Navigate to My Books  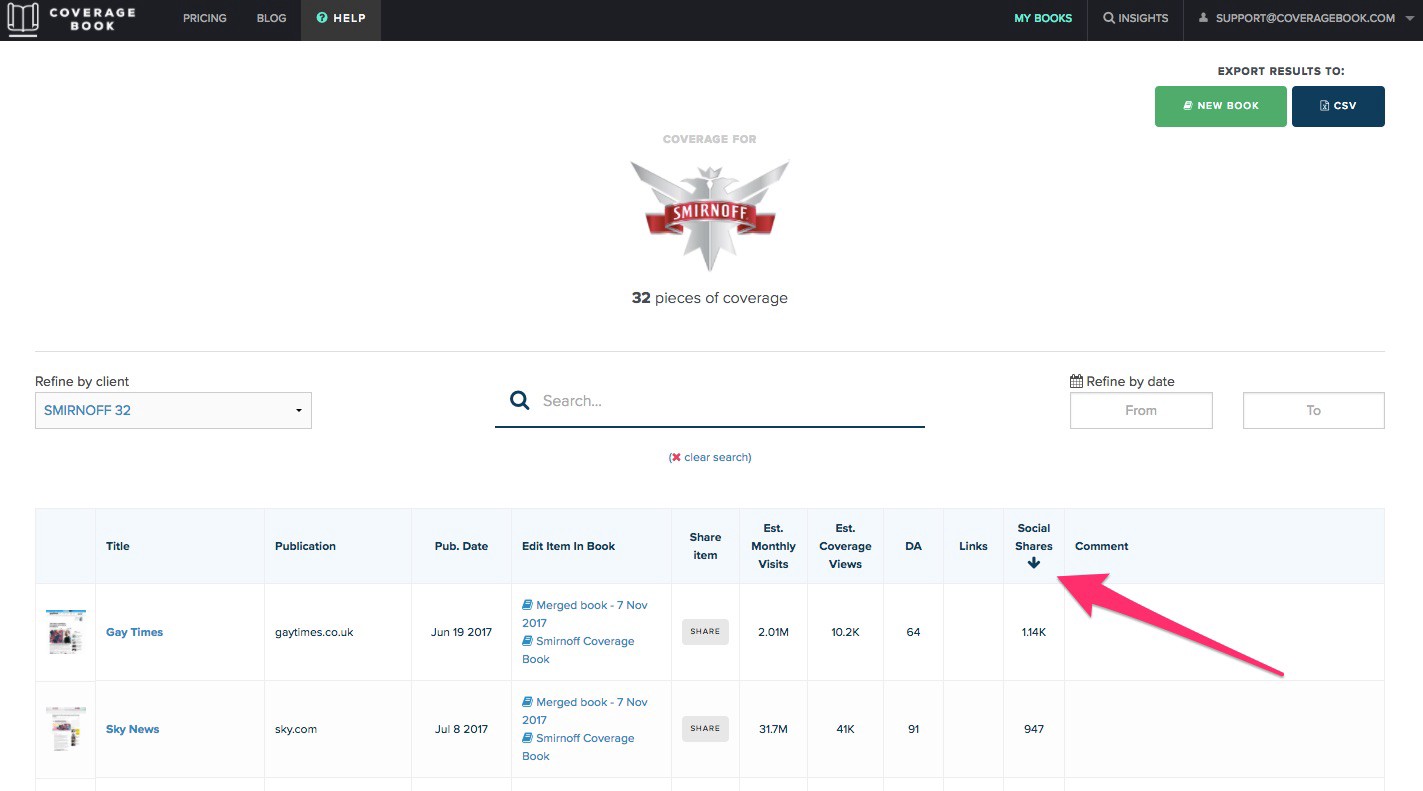tap(1043, 18)
